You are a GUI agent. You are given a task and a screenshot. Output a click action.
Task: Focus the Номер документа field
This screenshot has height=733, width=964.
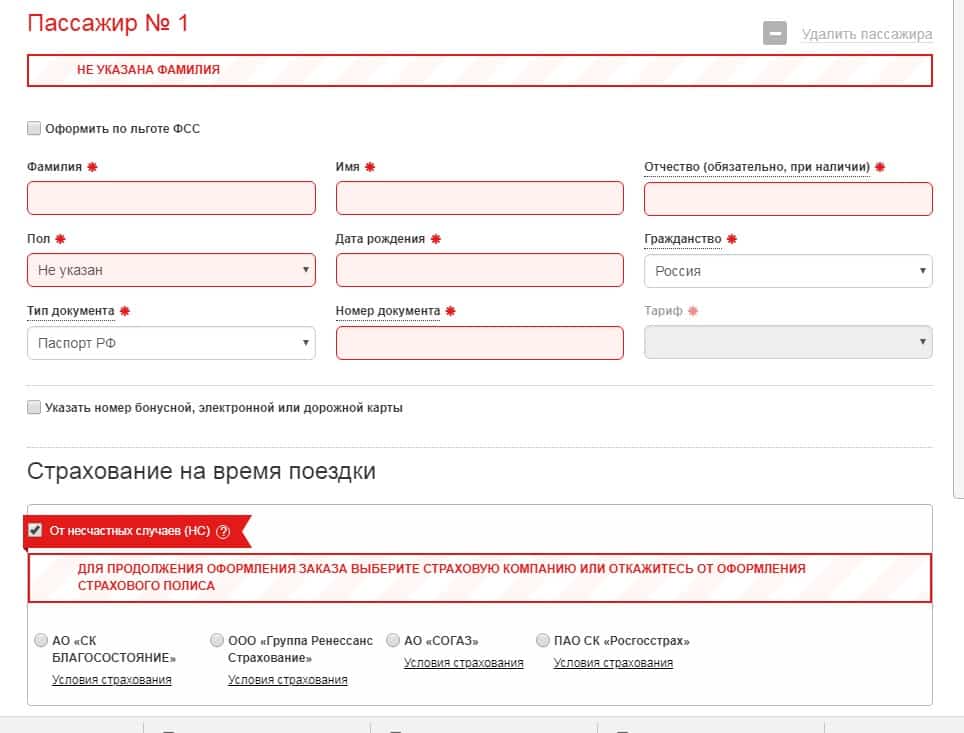coord(480,343)
